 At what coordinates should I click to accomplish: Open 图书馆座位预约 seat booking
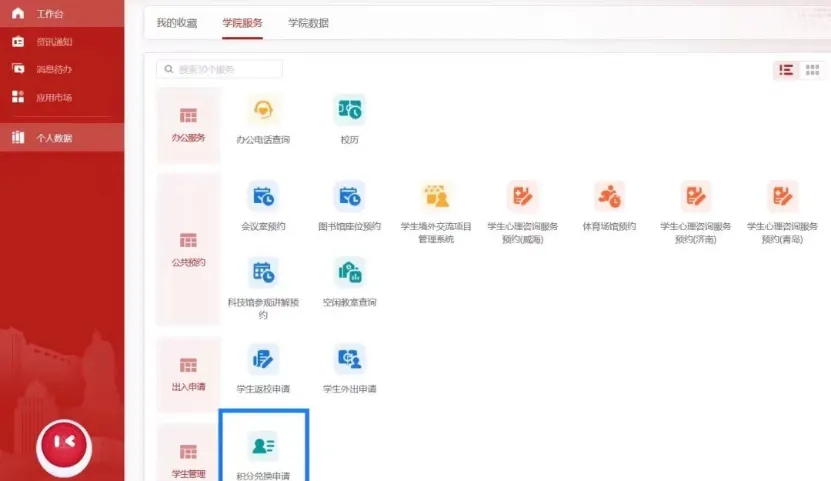349,197
